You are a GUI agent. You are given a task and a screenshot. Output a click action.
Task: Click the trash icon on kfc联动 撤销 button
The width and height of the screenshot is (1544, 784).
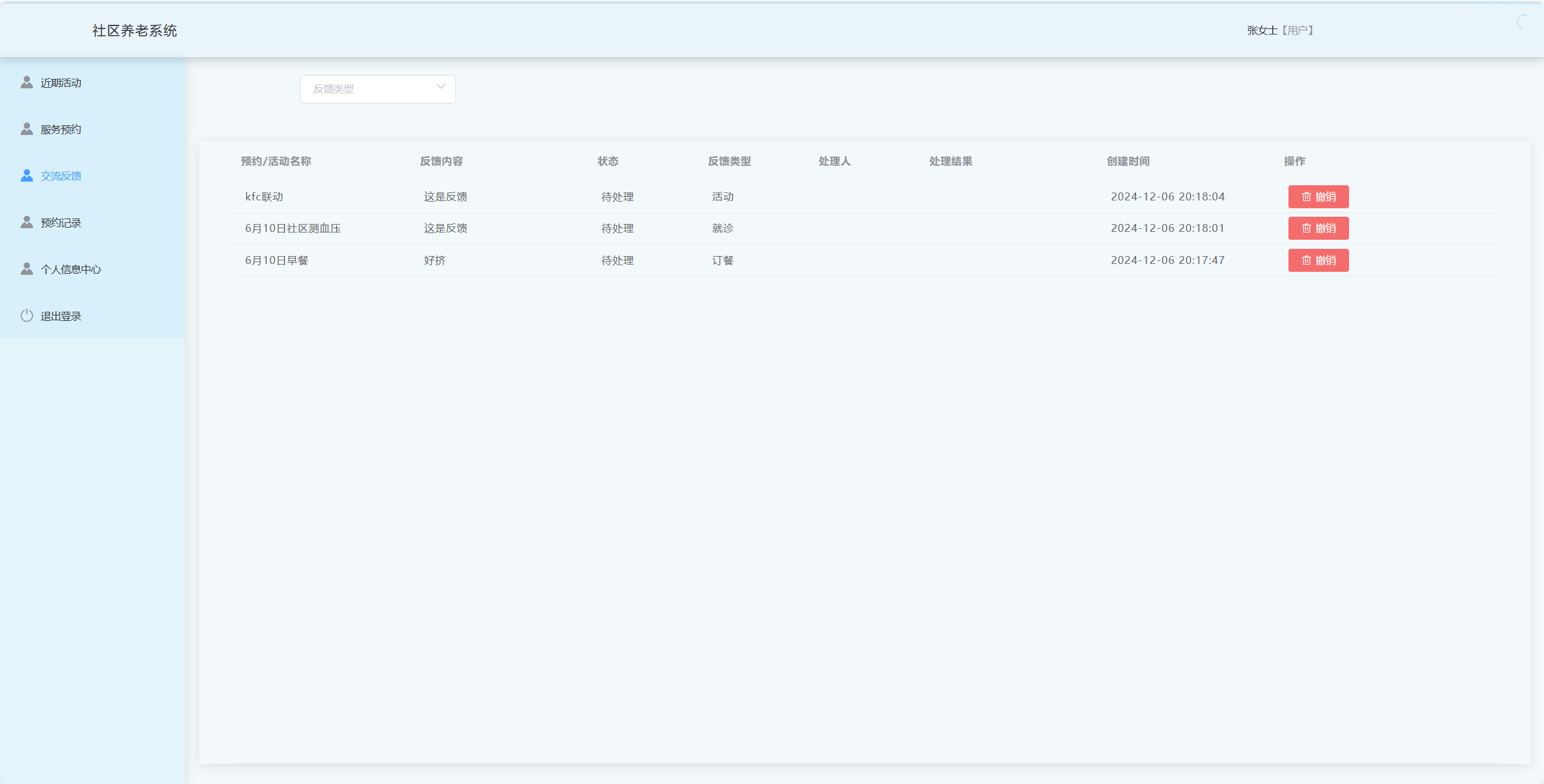click(1306, 196)
